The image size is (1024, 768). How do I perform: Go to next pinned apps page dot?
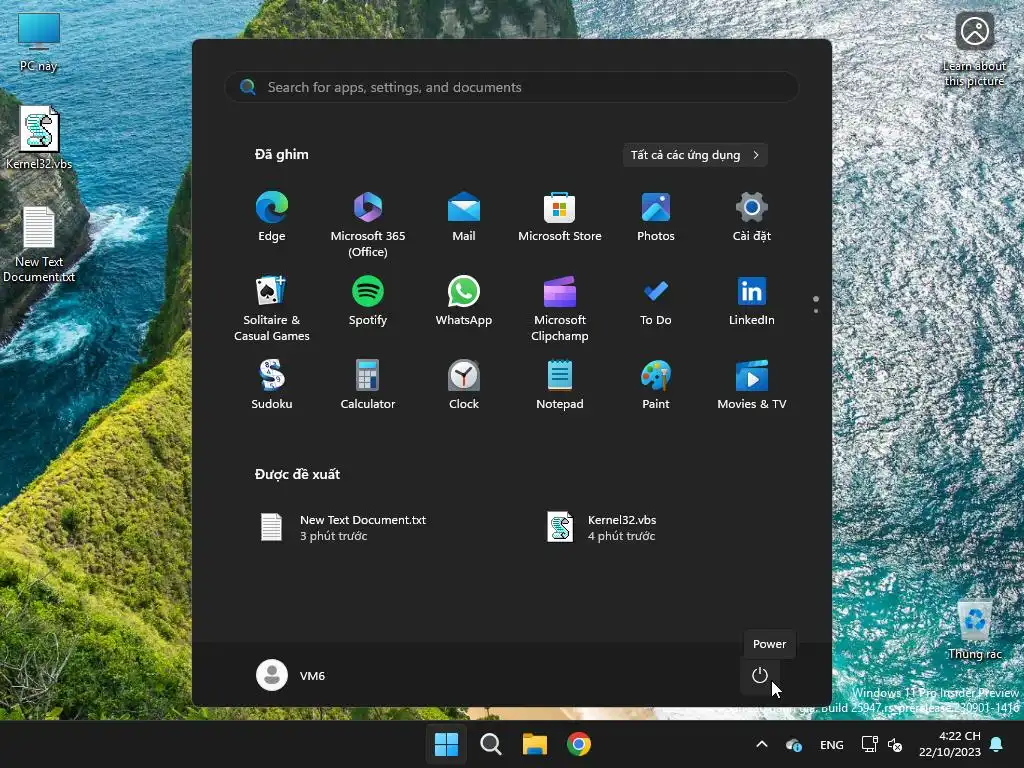[x=816, y=311]
